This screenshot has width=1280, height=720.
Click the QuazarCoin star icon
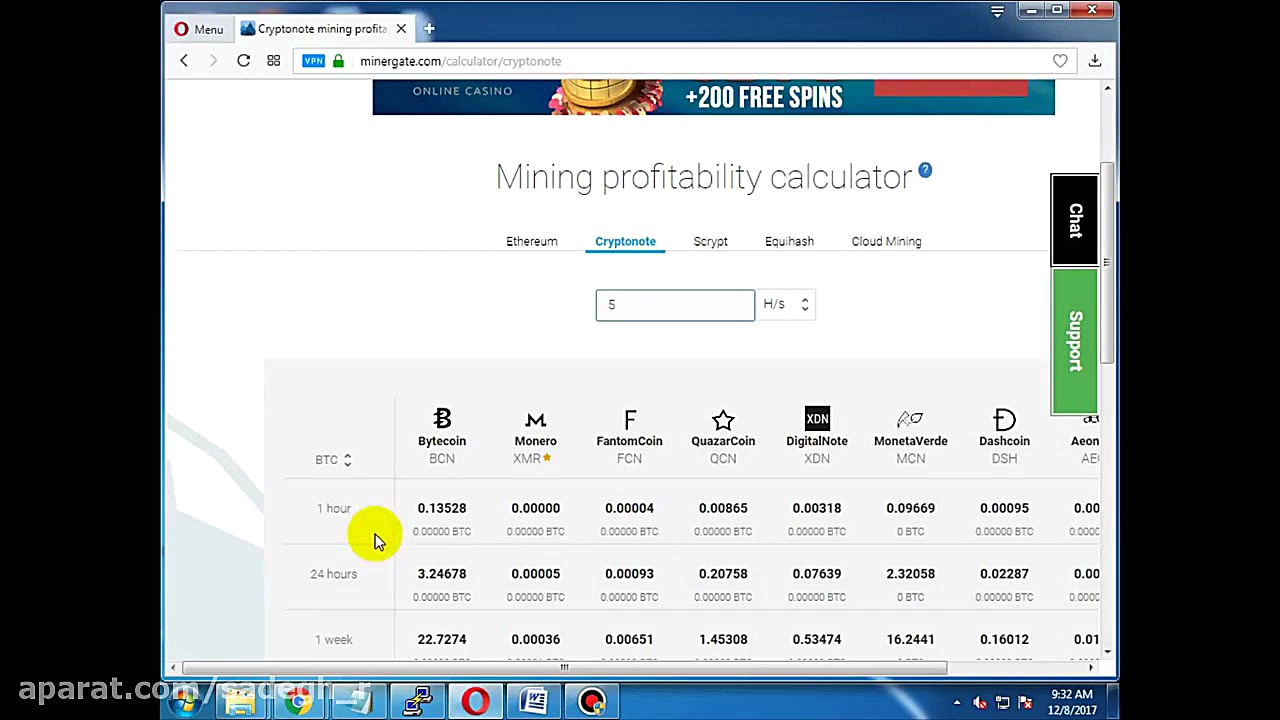coord(723,419)
